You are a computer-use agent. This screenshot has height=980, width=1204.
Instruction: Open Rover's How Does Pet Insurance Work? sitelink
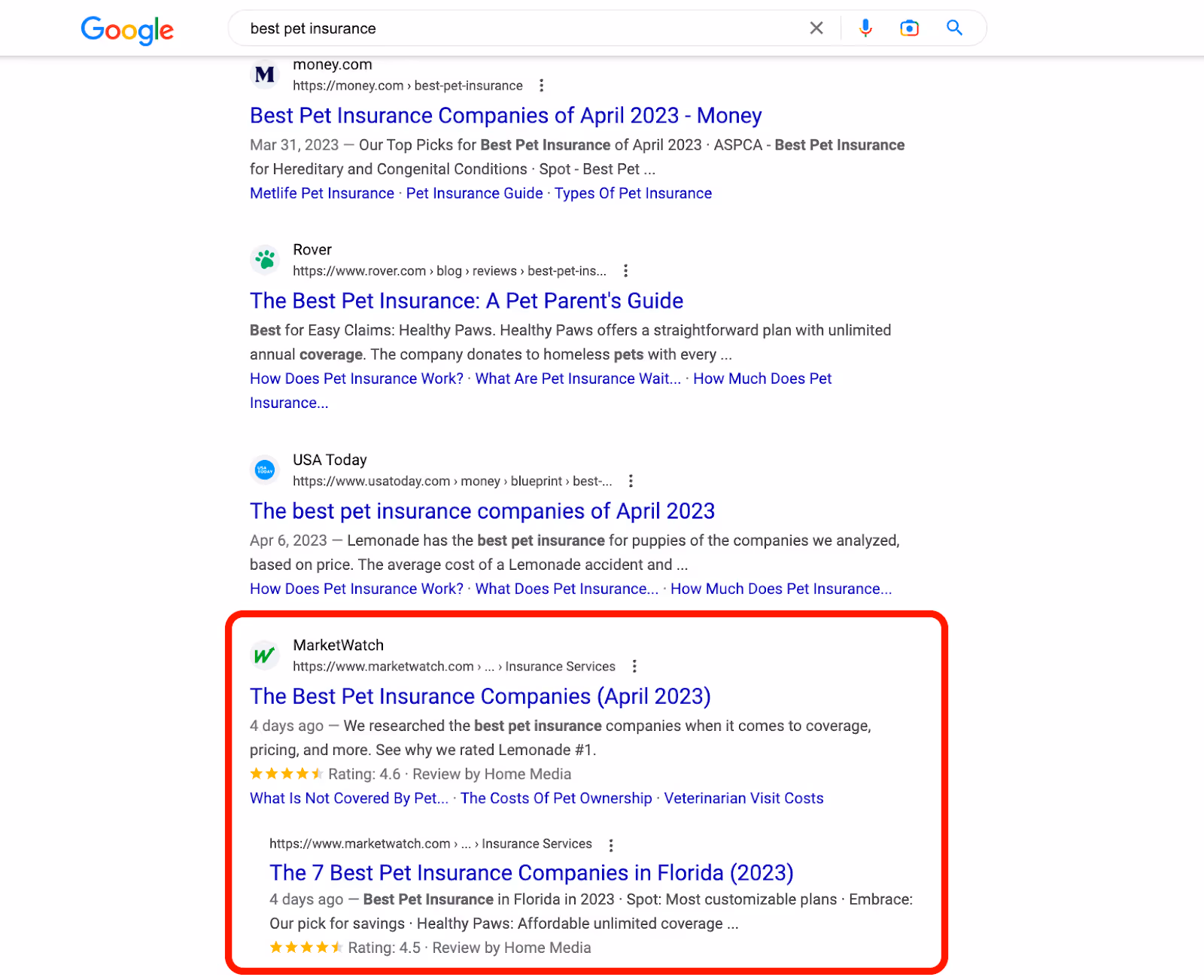[x=357, y=379]
